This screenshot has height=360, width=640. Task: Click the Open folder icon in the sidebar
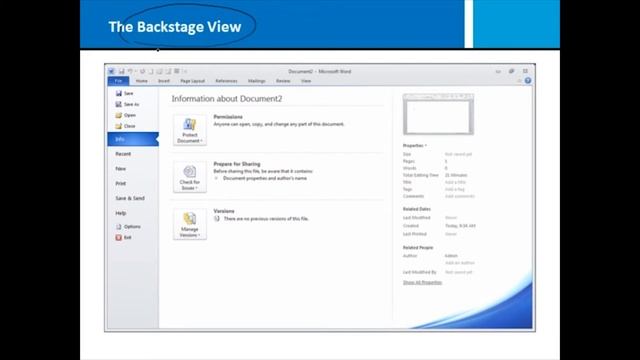[119, 115]
